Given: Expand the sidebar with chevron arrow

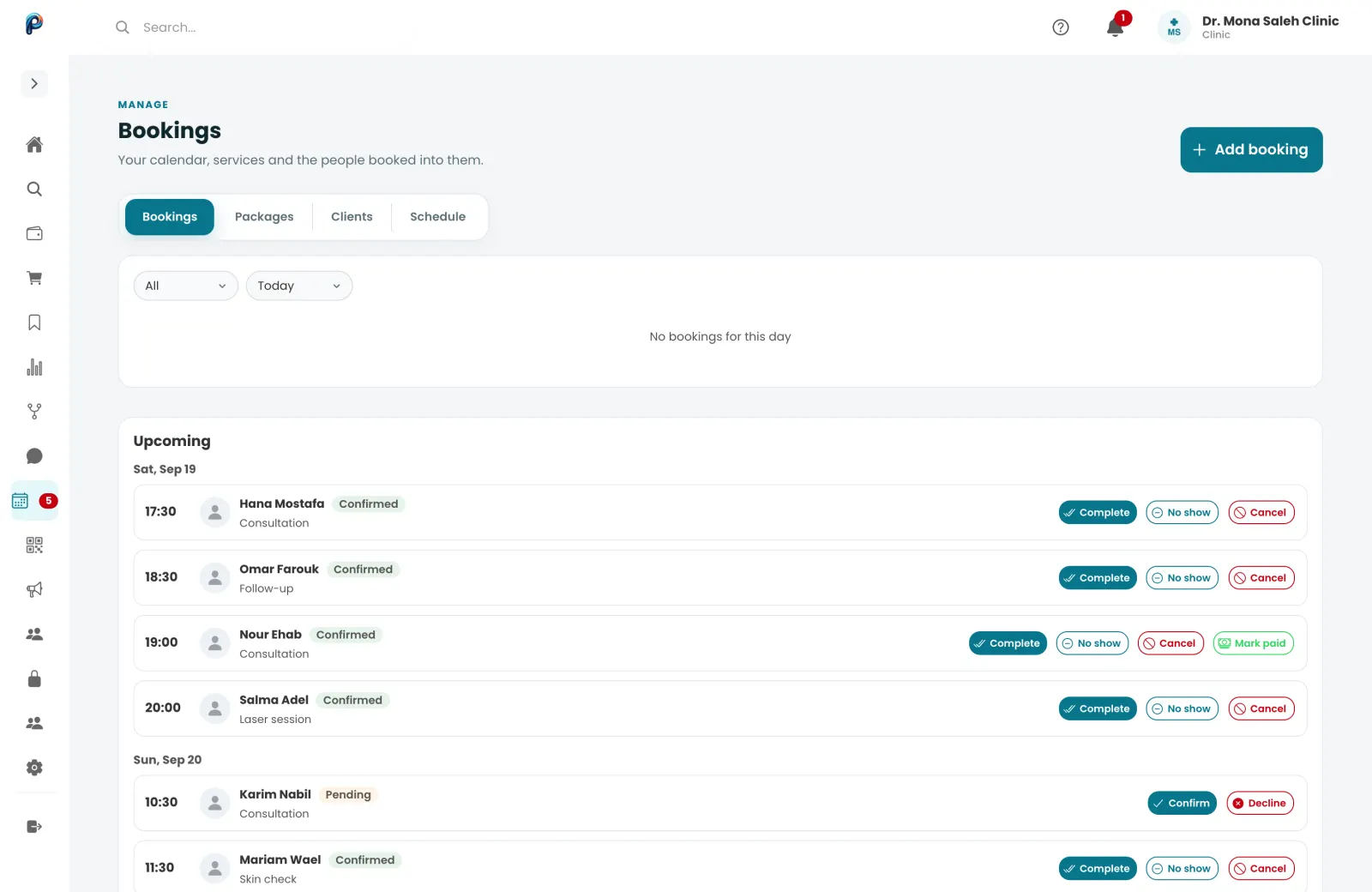Looking at the screenshot, I should pos(34,84).
